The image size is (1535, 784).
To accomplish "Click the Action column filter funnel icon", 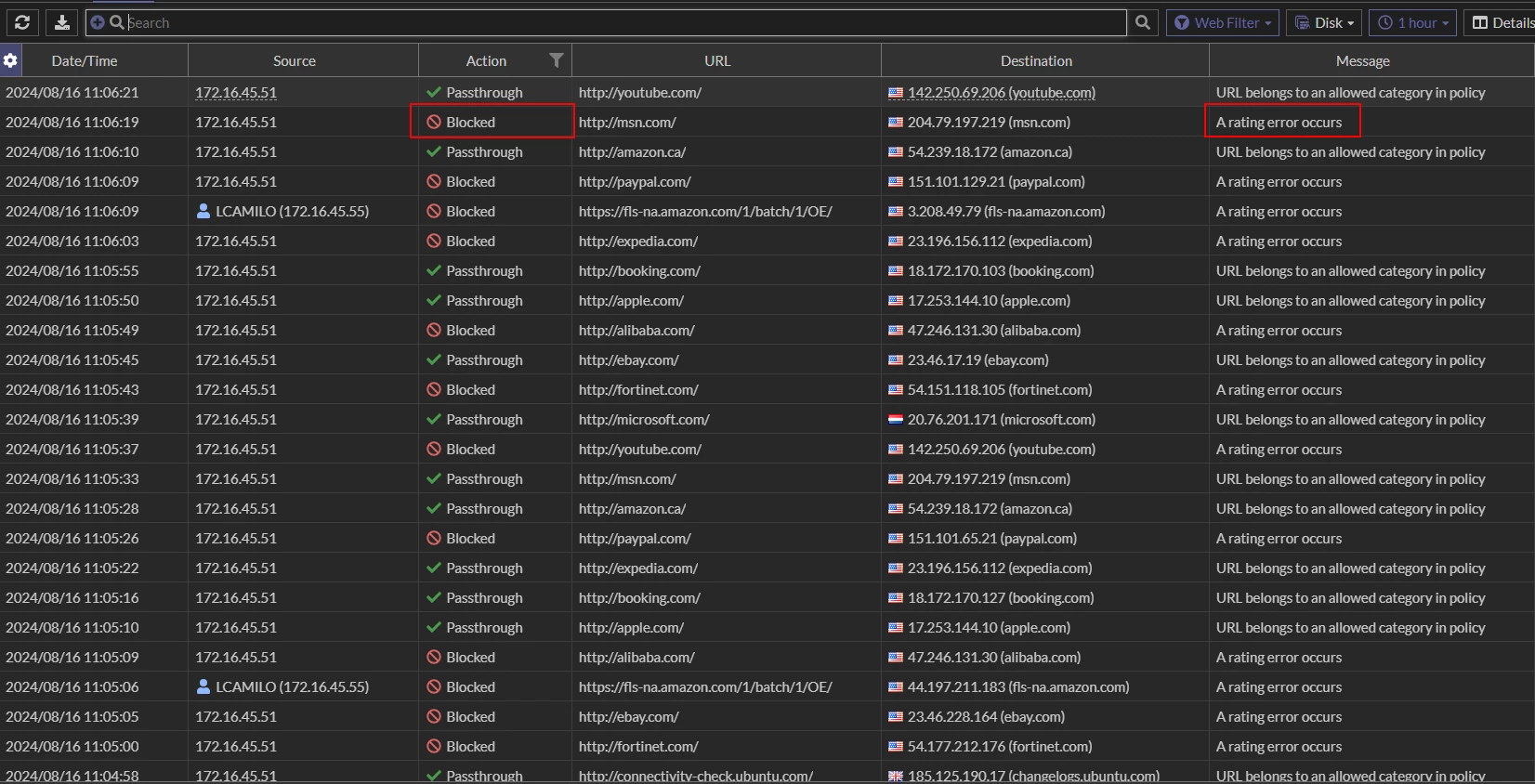I will pyautogui.click(x=556, y=60).
